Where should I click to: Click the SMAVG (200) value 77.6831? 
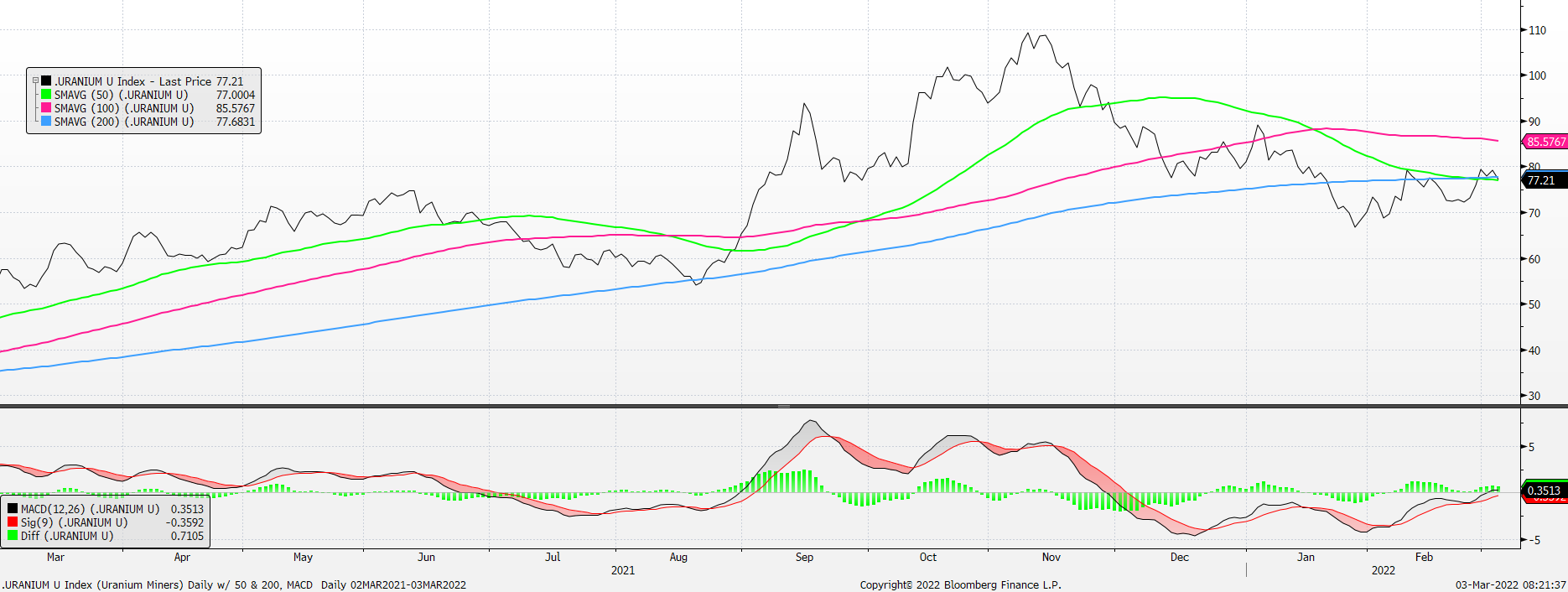point(236,122)
